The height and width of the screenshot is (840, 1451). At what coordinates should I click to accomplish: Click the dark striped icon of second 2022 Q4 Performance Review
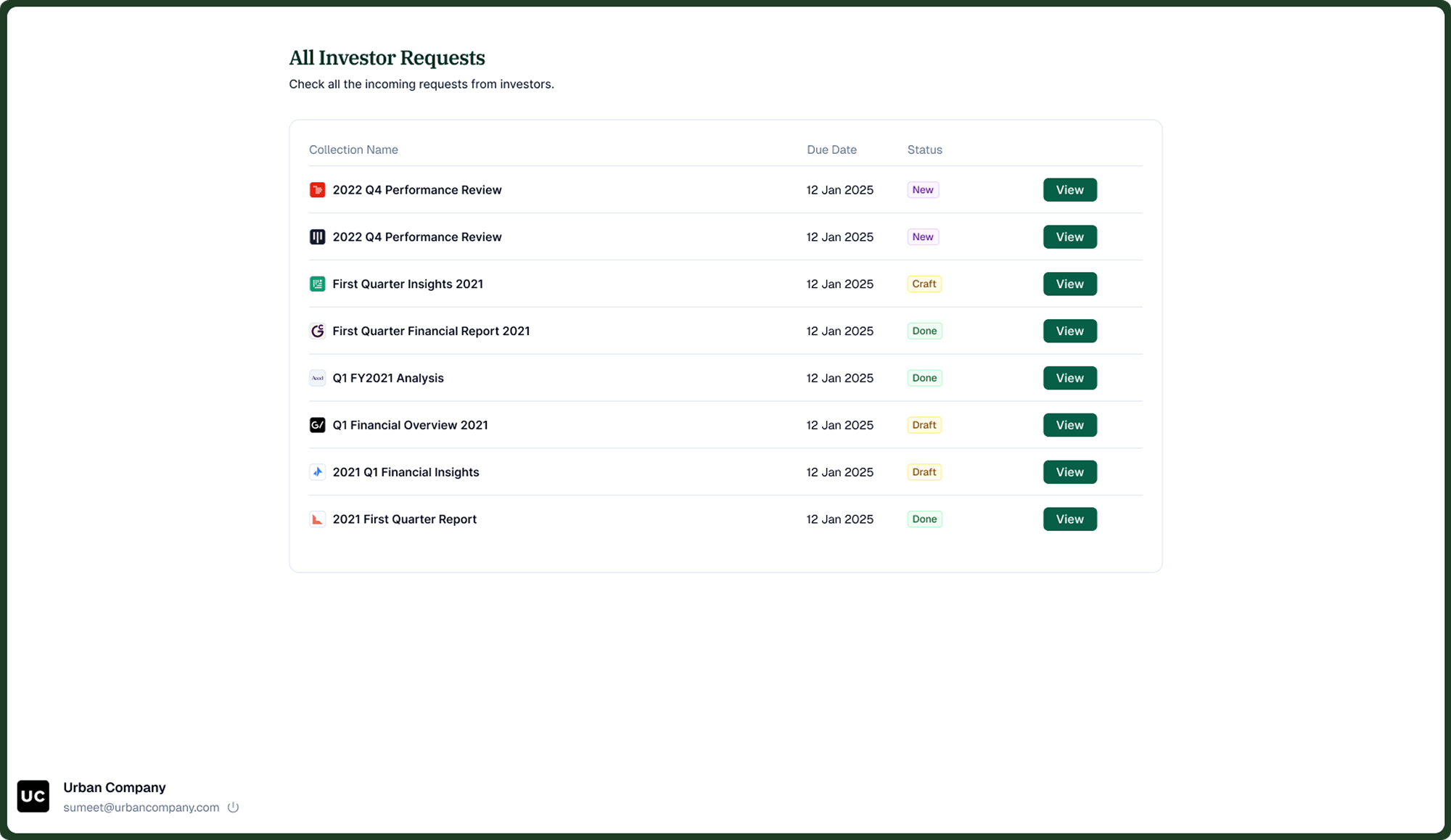[317, 237]
